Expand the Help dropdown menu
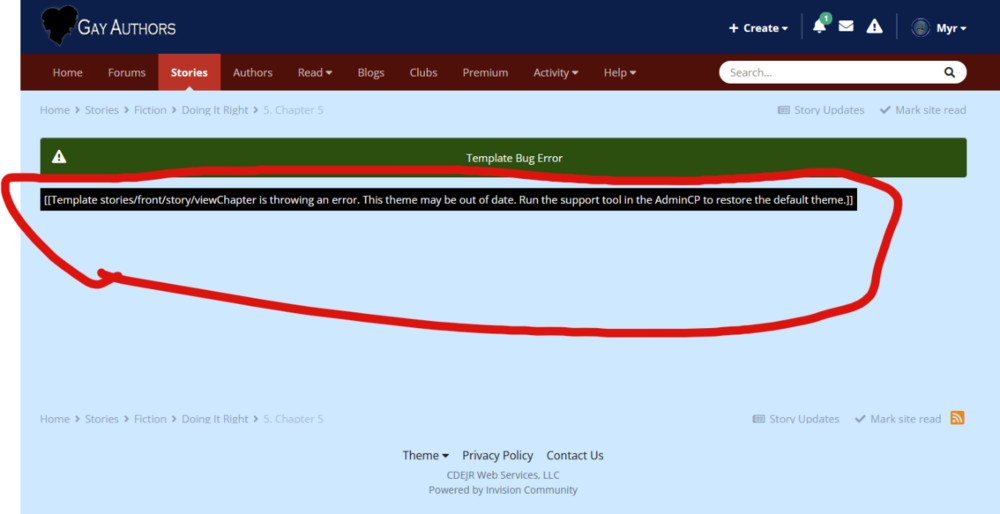The image size is (1000, 514). 619,72
